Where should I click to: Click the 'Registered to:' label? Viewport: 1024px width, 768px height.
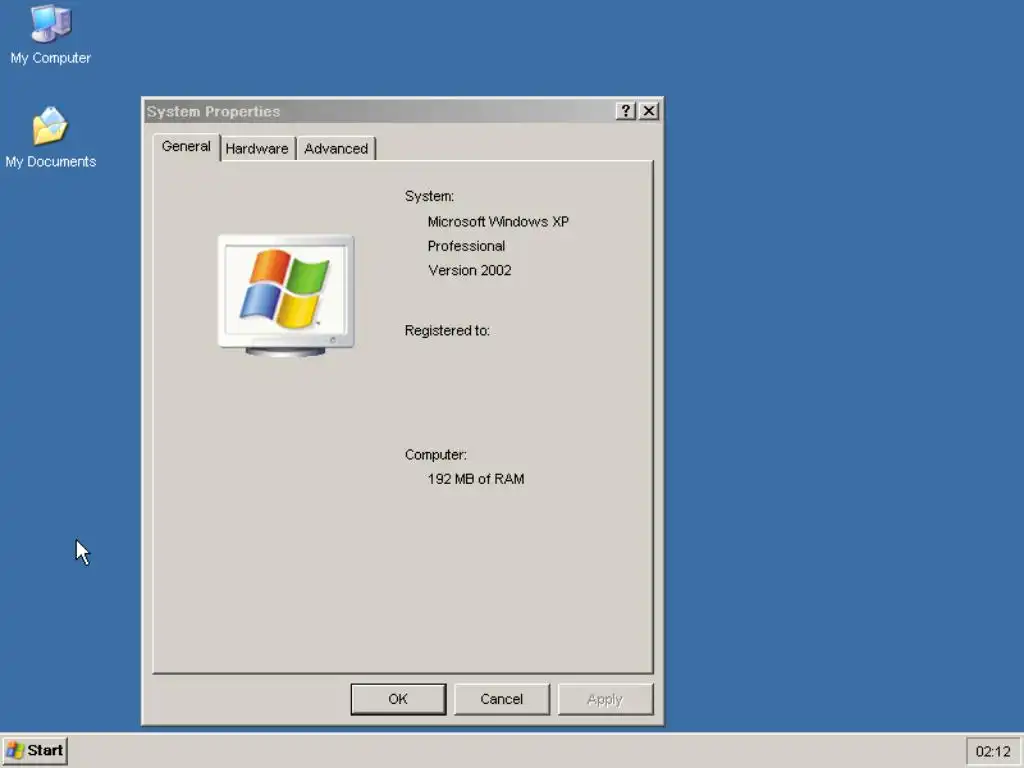447,330
